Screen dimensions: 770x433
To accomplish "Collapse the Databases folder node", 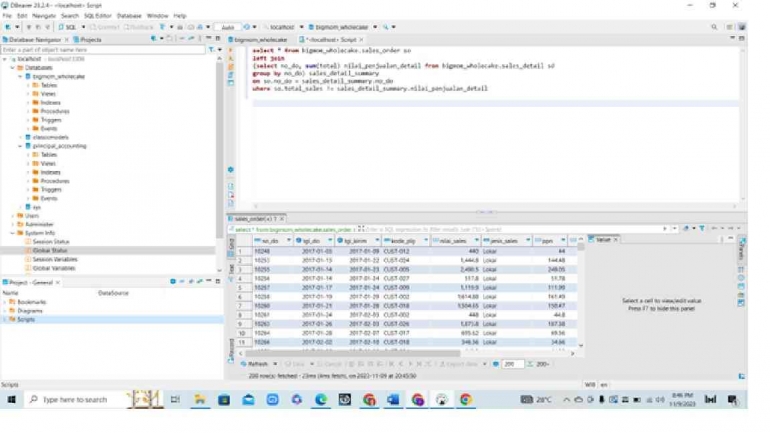I will pyautogui.click(x=13, y=68).
